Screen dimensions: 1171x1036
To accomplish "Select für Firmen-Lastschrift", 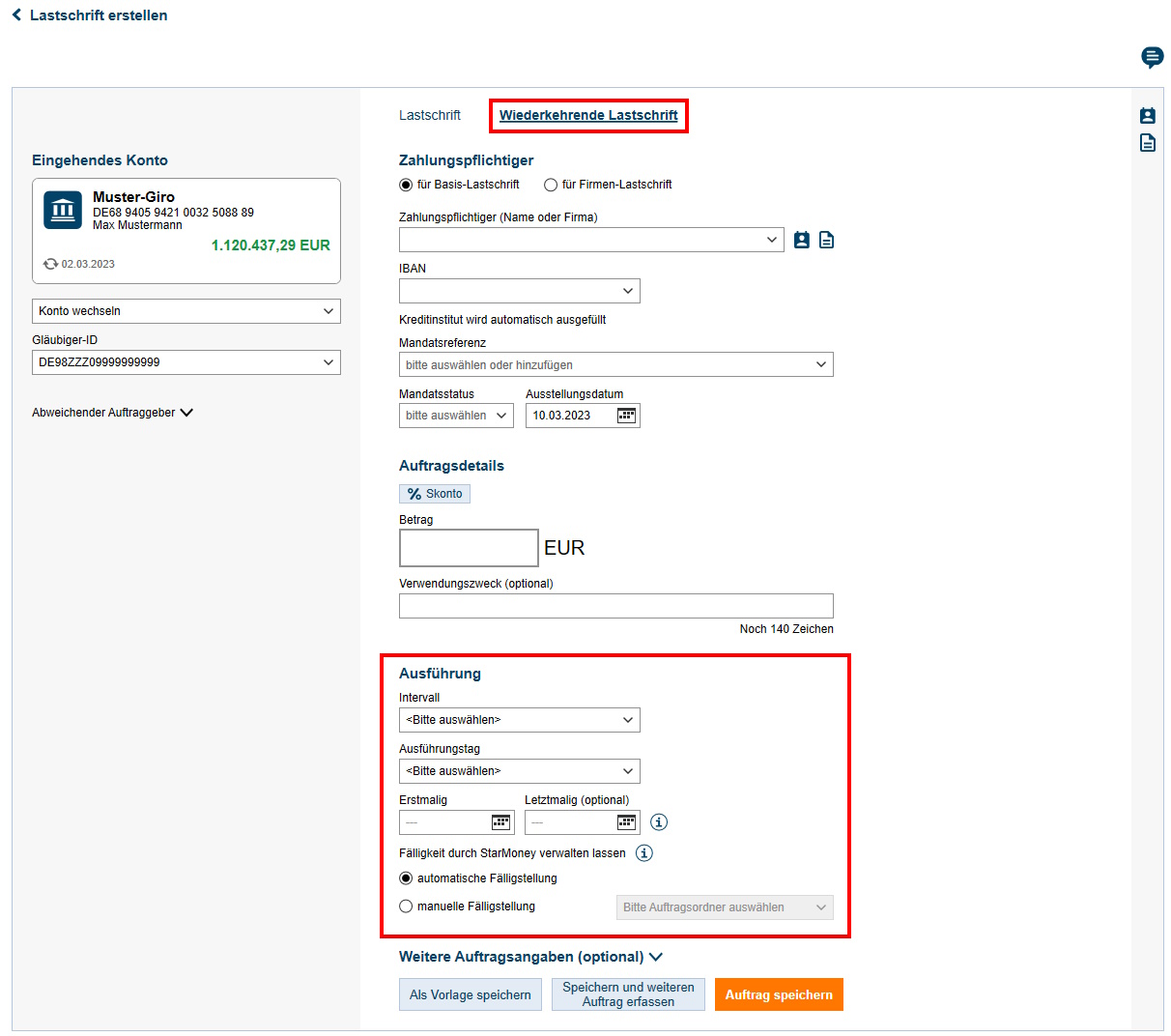I will coord(550,184).
